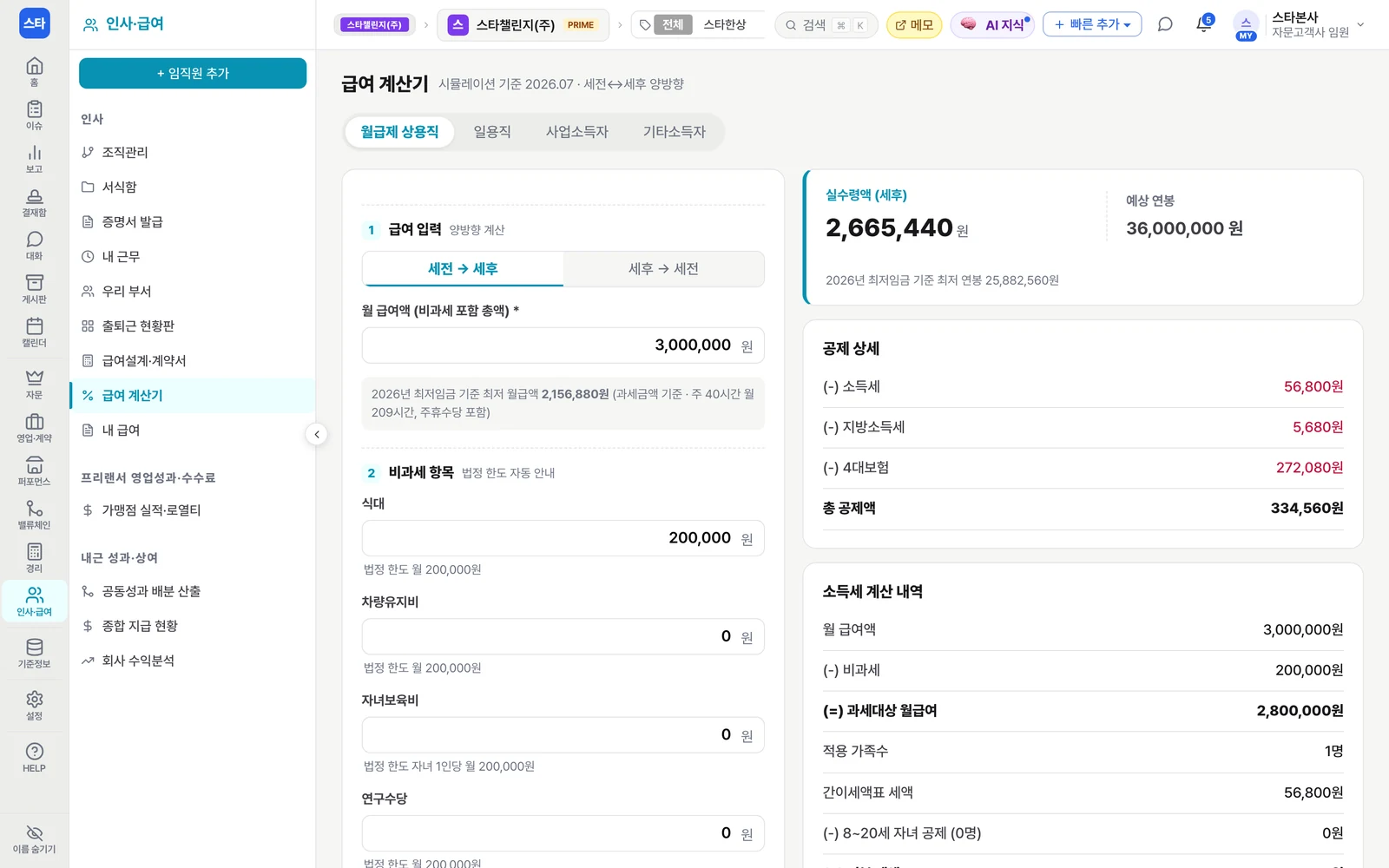Open the 스타본사 user account dropdown
Viewport: 1389px width, 868px height.
1300,24
